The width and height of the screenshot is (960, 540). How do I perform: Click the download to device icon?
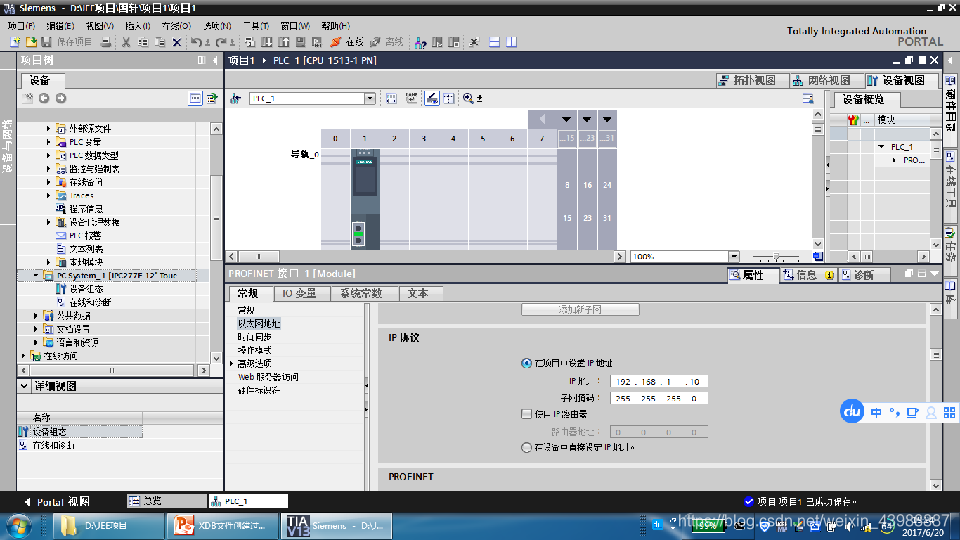tap(267, 42)
